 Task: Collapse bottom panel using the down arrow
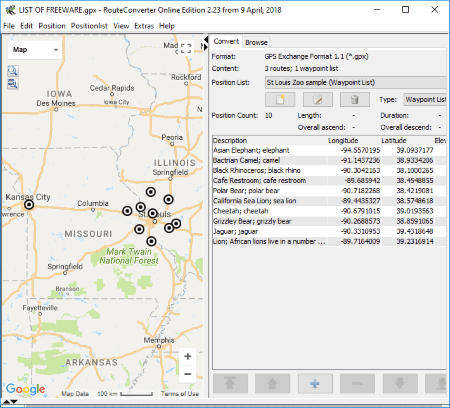14,402
